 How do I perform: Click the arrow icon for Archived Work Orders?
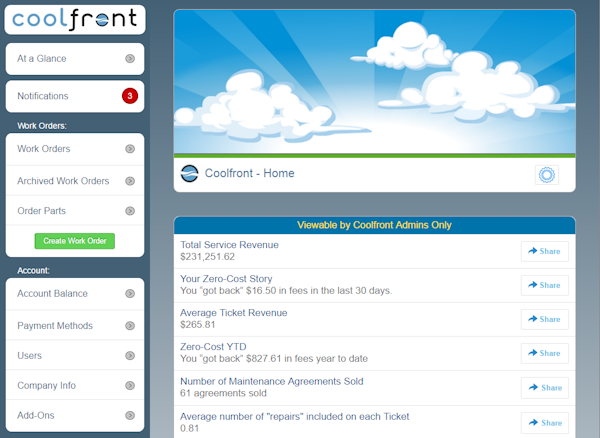[x=130, y=181]
